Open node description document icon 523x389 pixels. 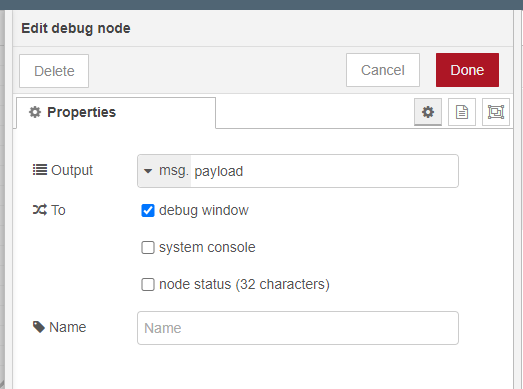(x=462, y=112)
